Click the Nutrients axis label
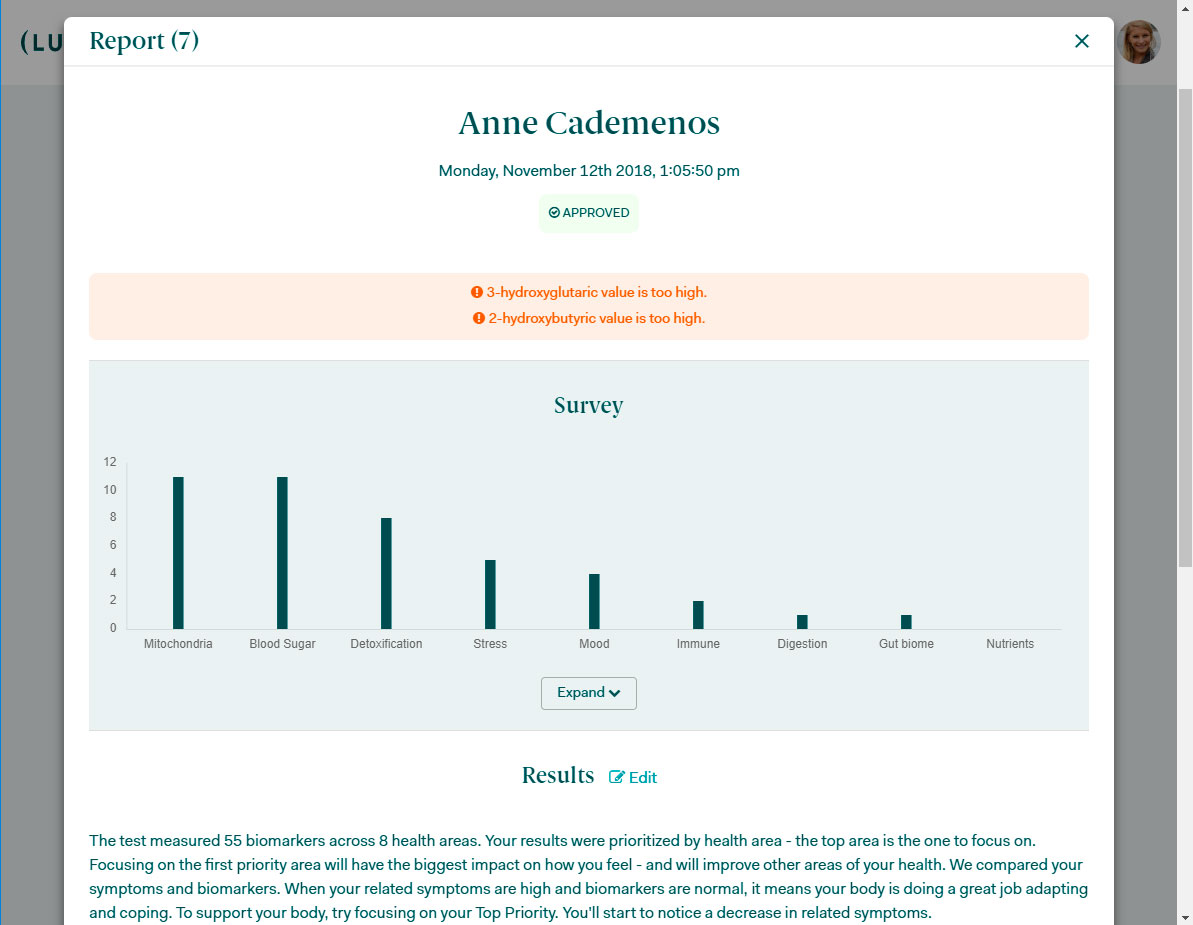Screen dimensions: 1193x925 (1010, 644)
